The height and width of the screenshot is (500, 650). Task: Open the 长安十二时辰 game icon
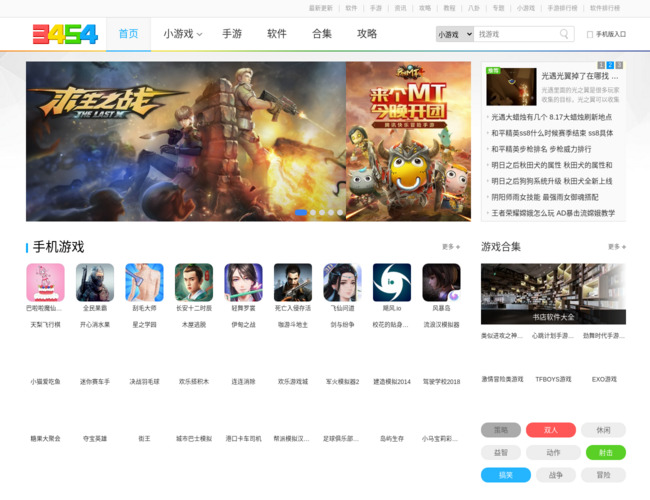click(x=194, y=282)
